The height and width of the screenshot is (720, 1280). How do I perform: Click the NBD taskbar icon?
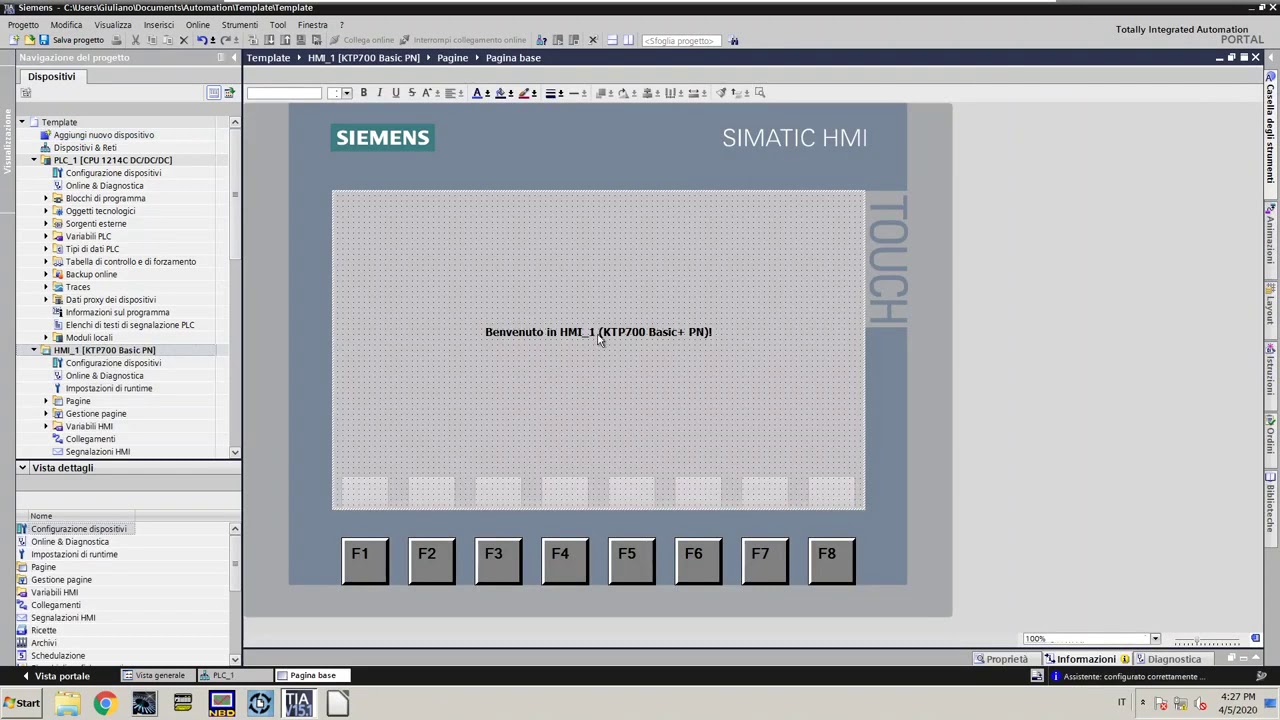pyautogui.click(x=221, y=703)
